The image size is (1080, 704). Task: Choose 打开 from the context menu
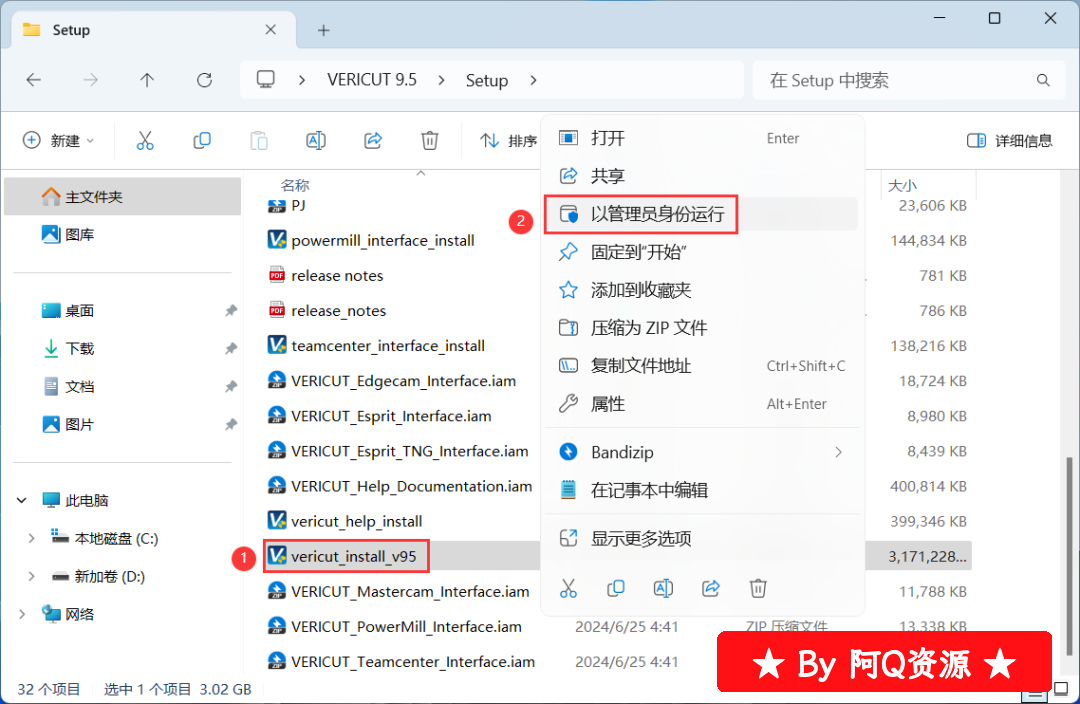701,138
